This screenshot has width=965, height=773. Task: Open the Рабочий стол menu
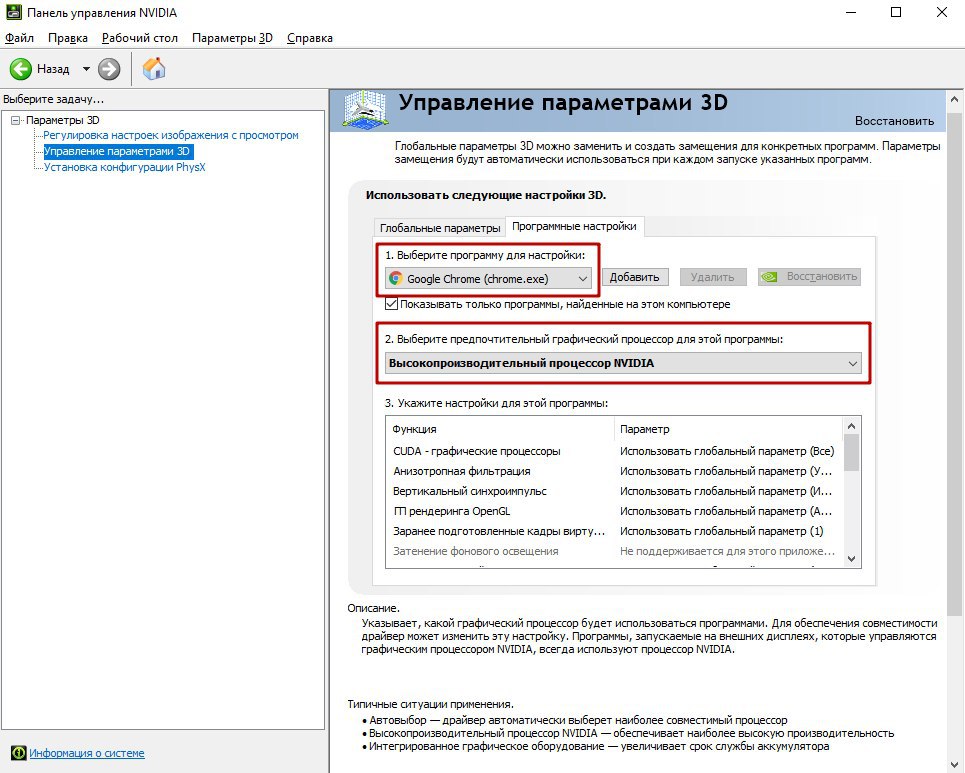(x=140, y=38)
